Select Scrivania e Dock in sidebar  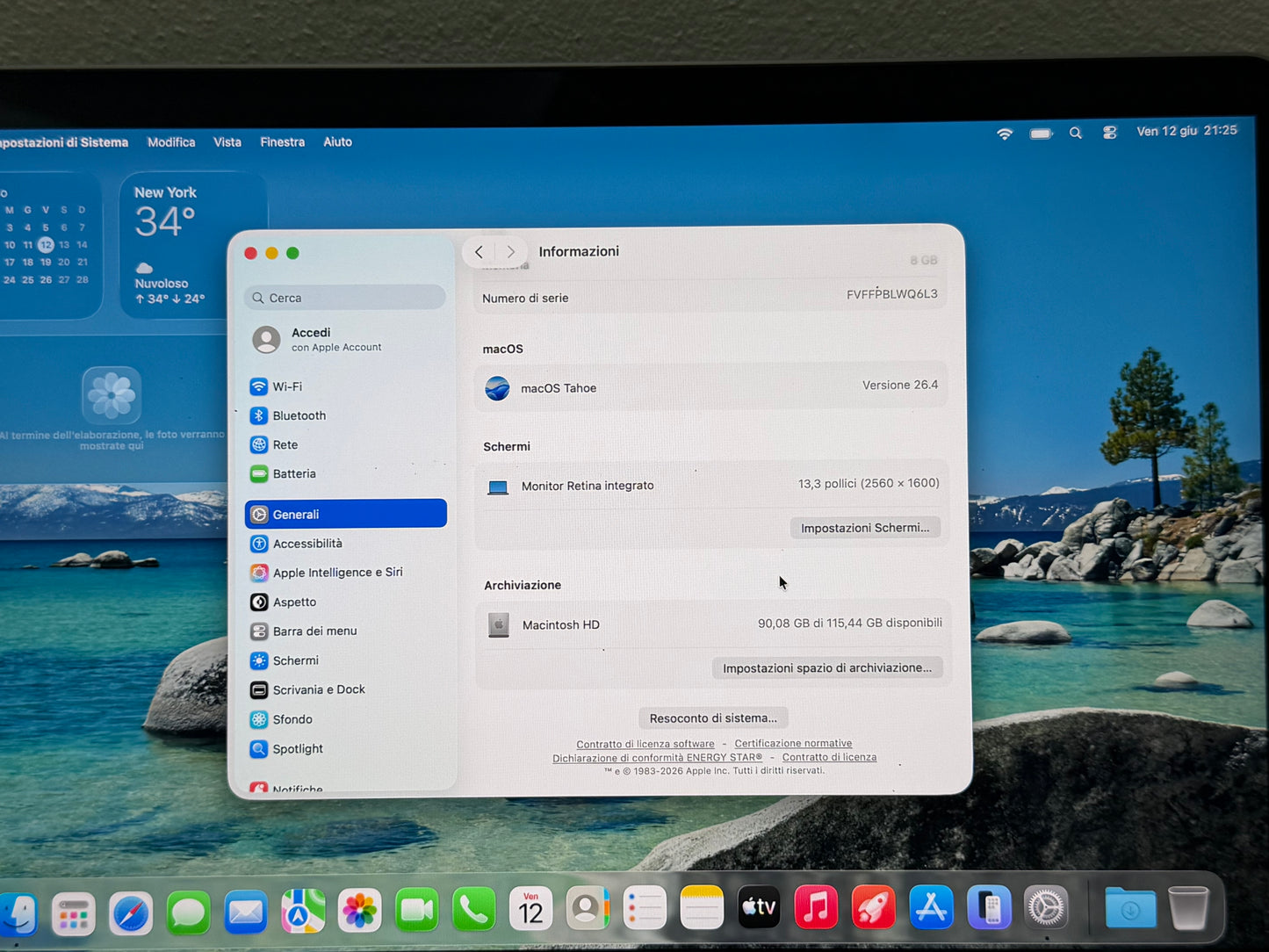(x=345, y=689)
